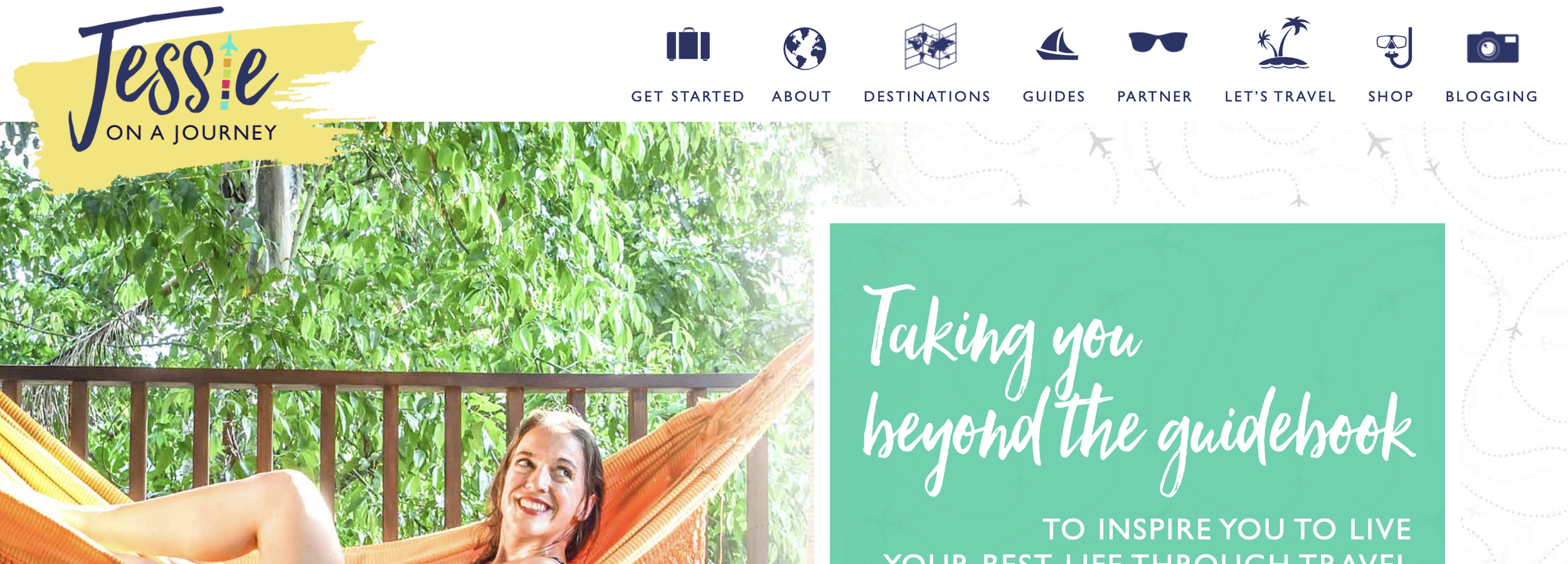Click the globe icon above About
Screen dimensions: 1568x564
[x=804, y=48]
